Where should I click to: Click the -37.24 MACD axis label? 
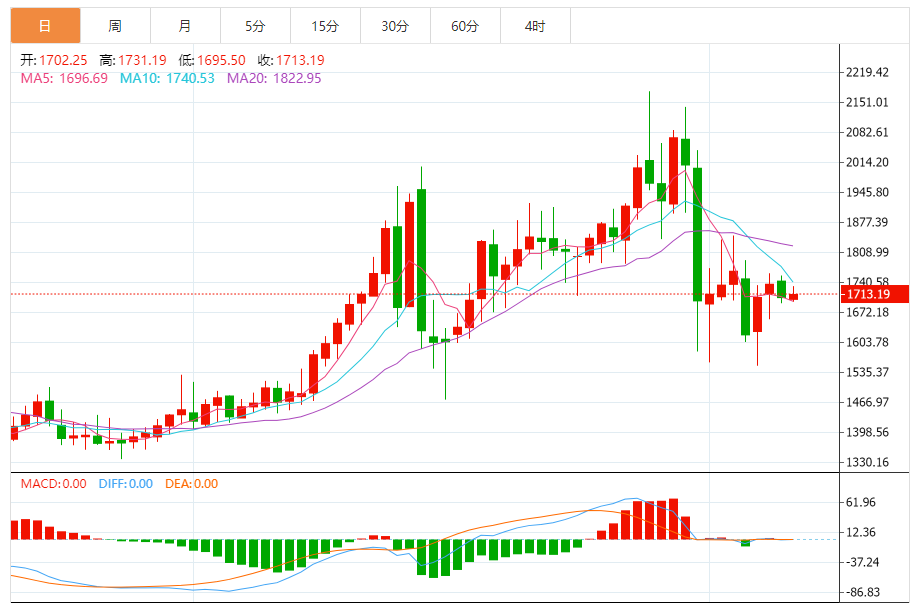coord(862,562)
